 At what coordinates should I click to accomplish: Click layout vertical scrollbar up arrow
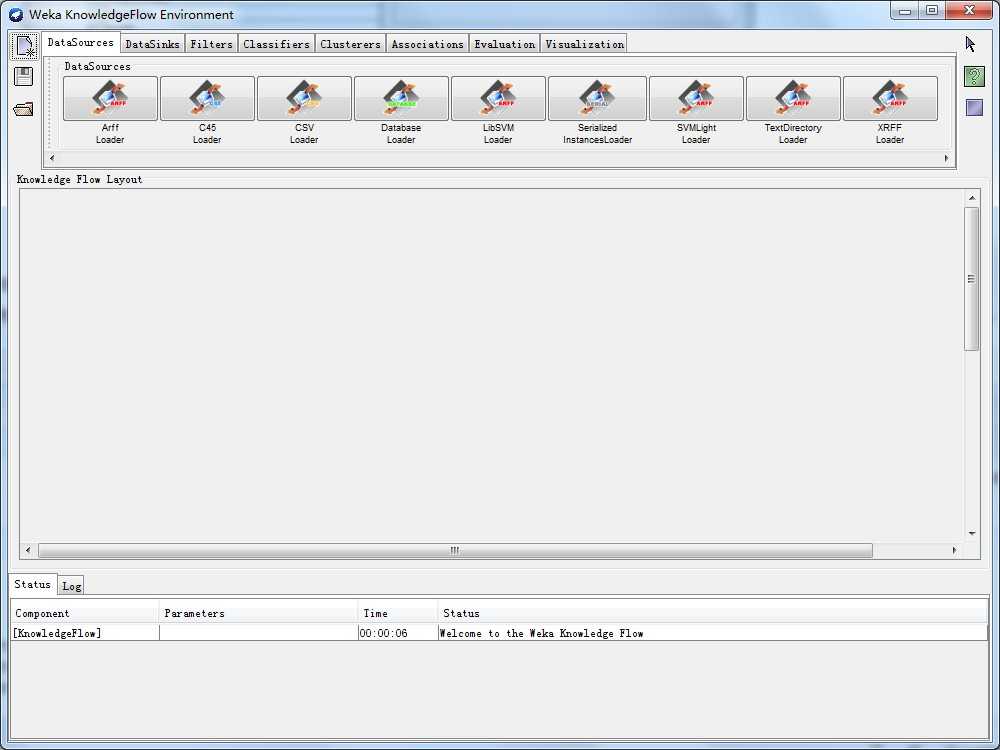pyautogui.click(x=972, y=198)
